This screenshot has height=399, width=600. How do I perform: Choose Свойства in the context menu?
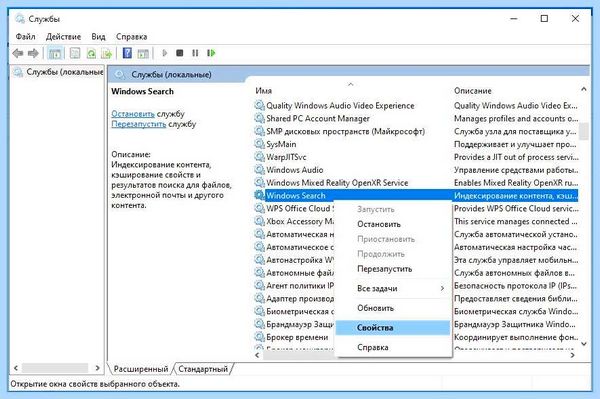(x=393, y=328)
